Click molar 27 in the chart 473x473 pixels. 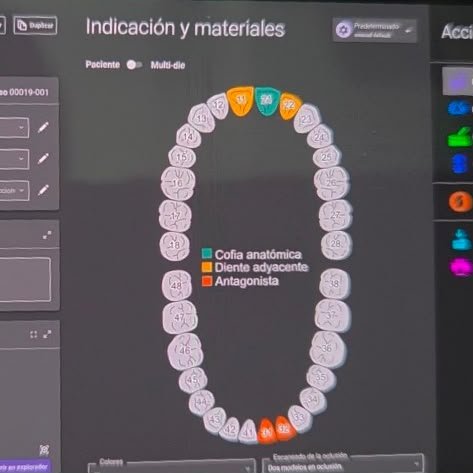(335, 215)
